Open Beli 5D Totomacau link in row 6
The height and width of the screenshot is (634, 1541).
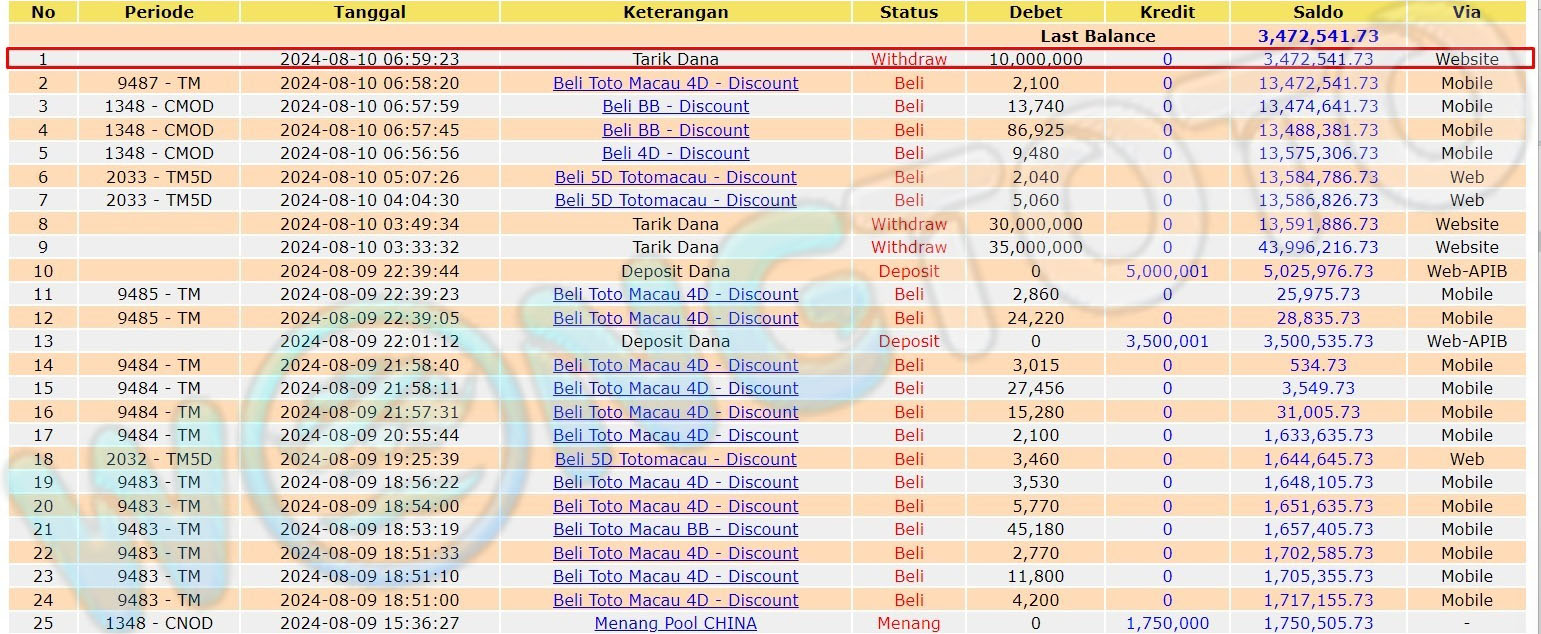[x=675, y=177]
